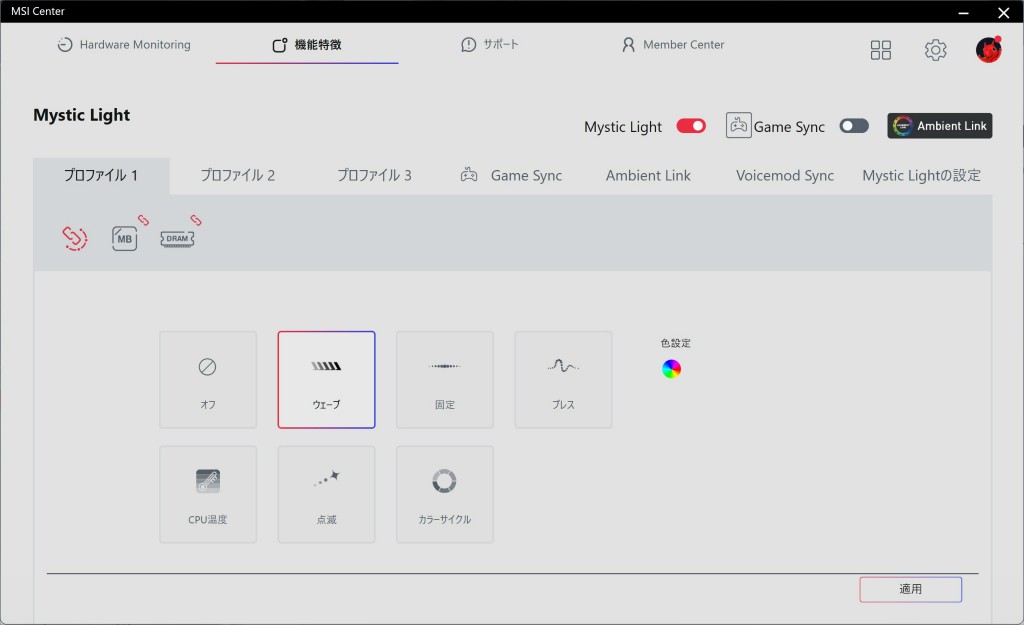
Task: Click the red dragon profile avatar
Action: [988, 50]
